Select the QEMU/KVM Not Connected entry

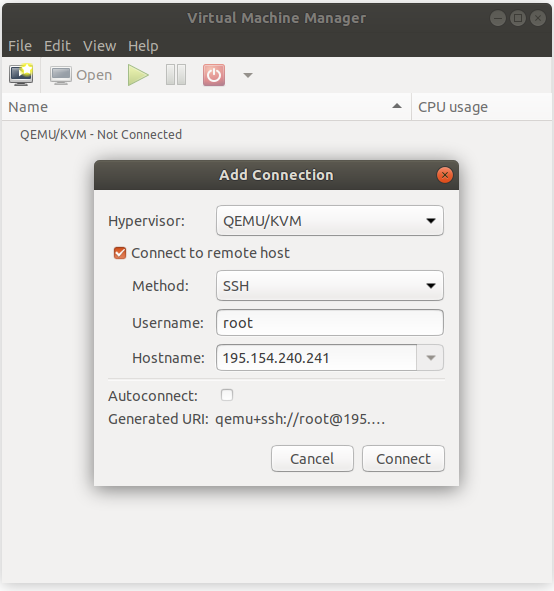[x=101, y=135]
